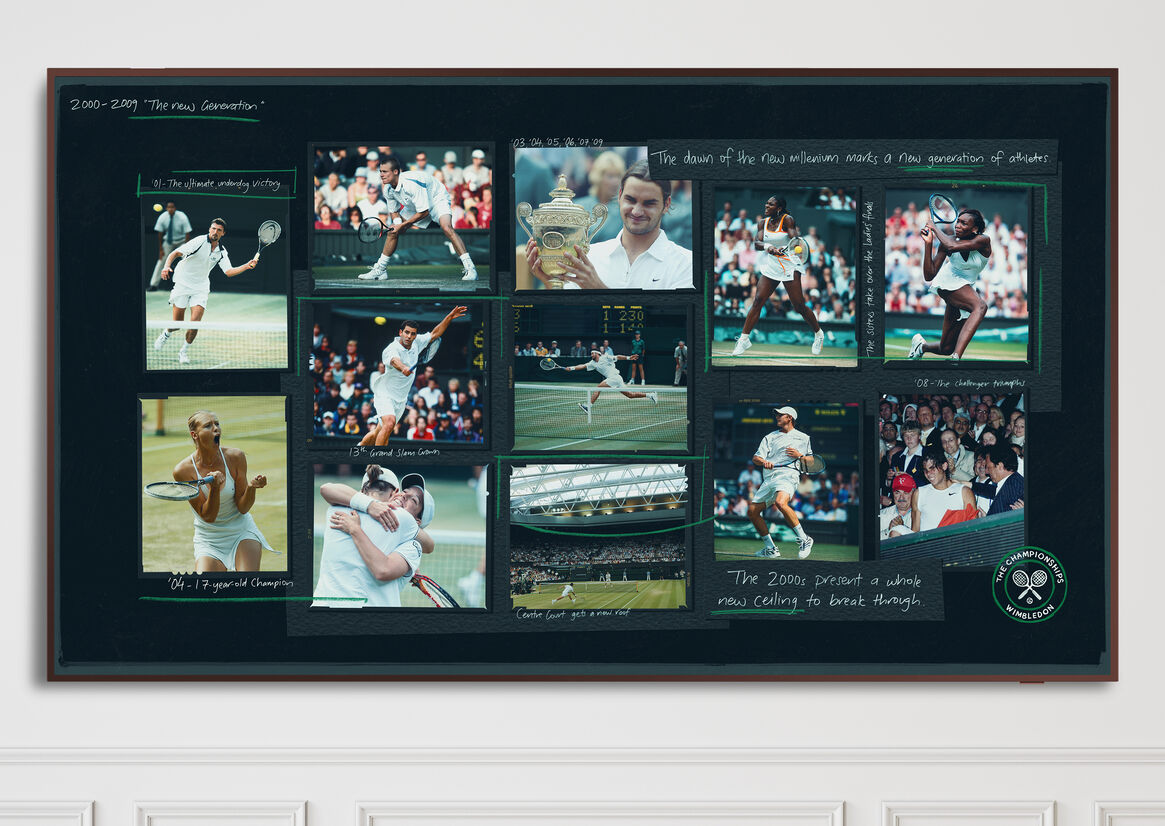Click the photo of two players hugging
The width and height of the screenshot is (1165, 826).
(x=399, y=537)
